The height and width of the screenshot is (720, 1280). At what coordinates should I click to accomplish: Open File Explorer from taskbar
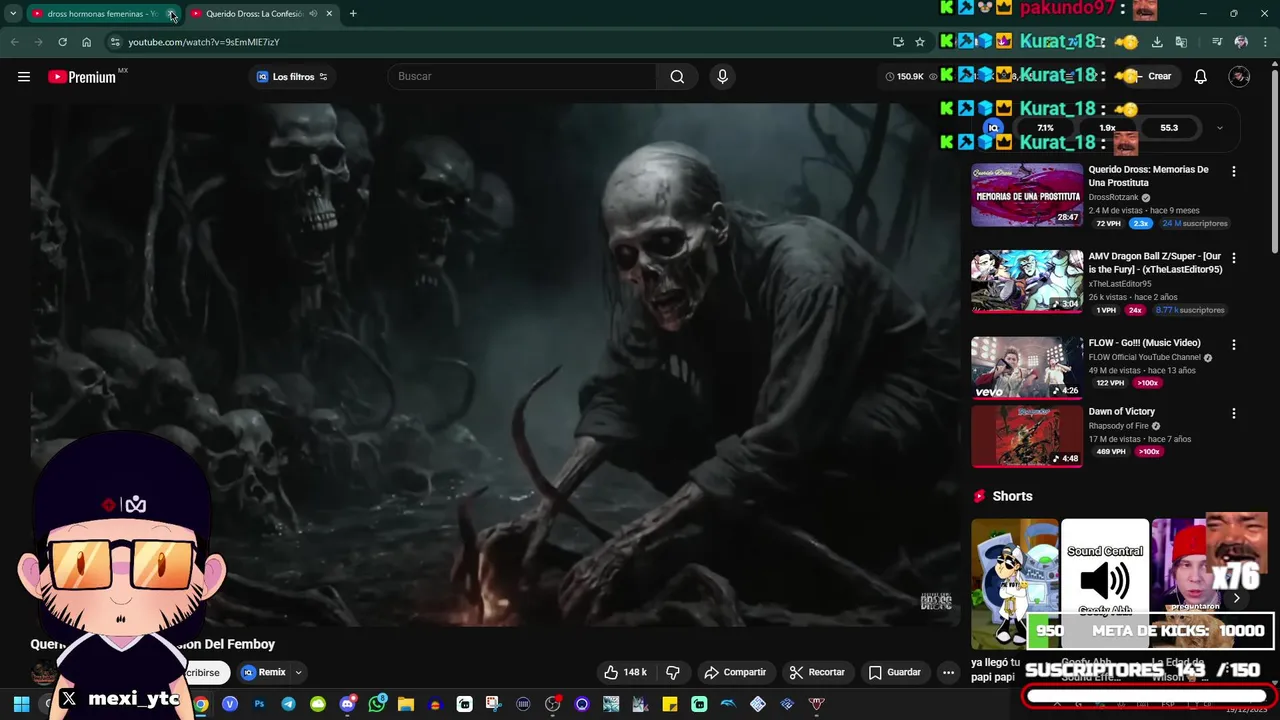[406, 704]
